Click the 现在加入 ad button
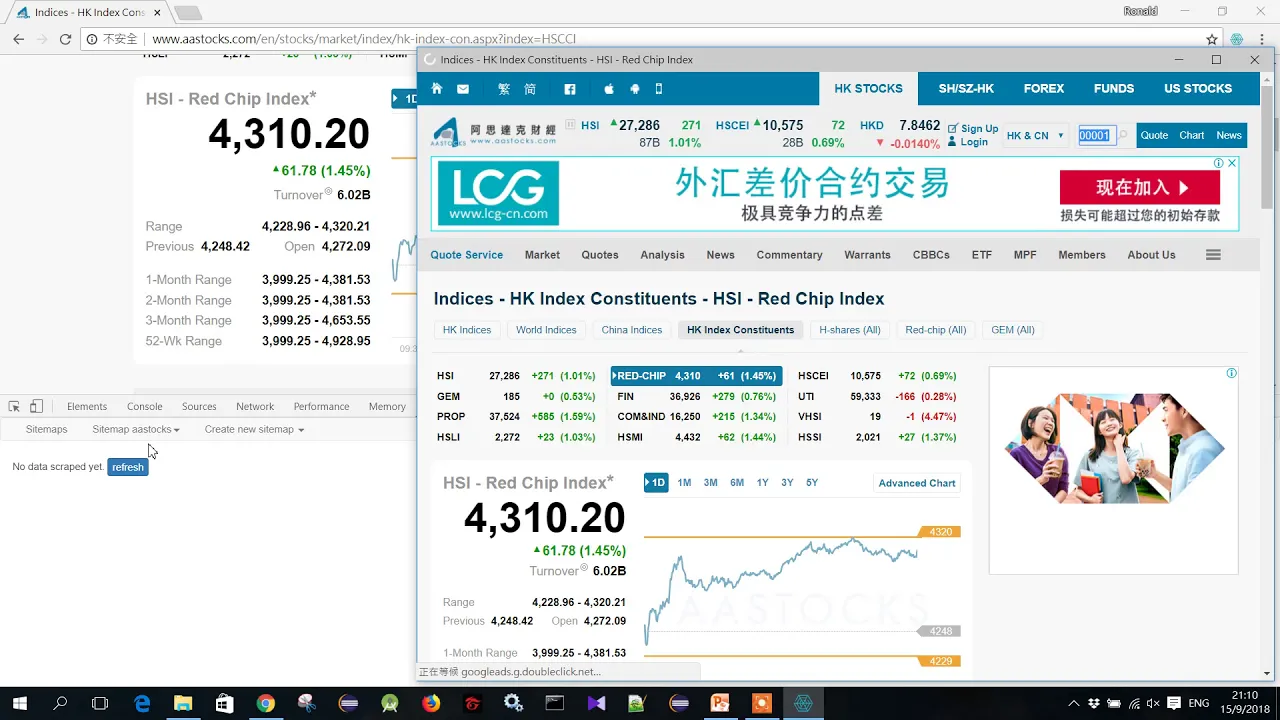Viewport: 1280px width, 720px height. (1140, 187)
